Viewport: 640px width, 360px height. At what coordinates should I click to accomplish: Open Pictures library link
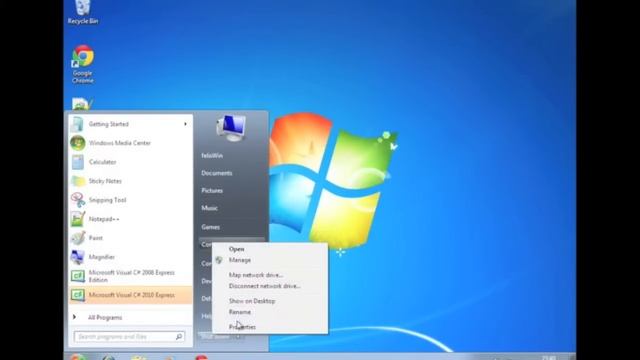pos(212,191)
